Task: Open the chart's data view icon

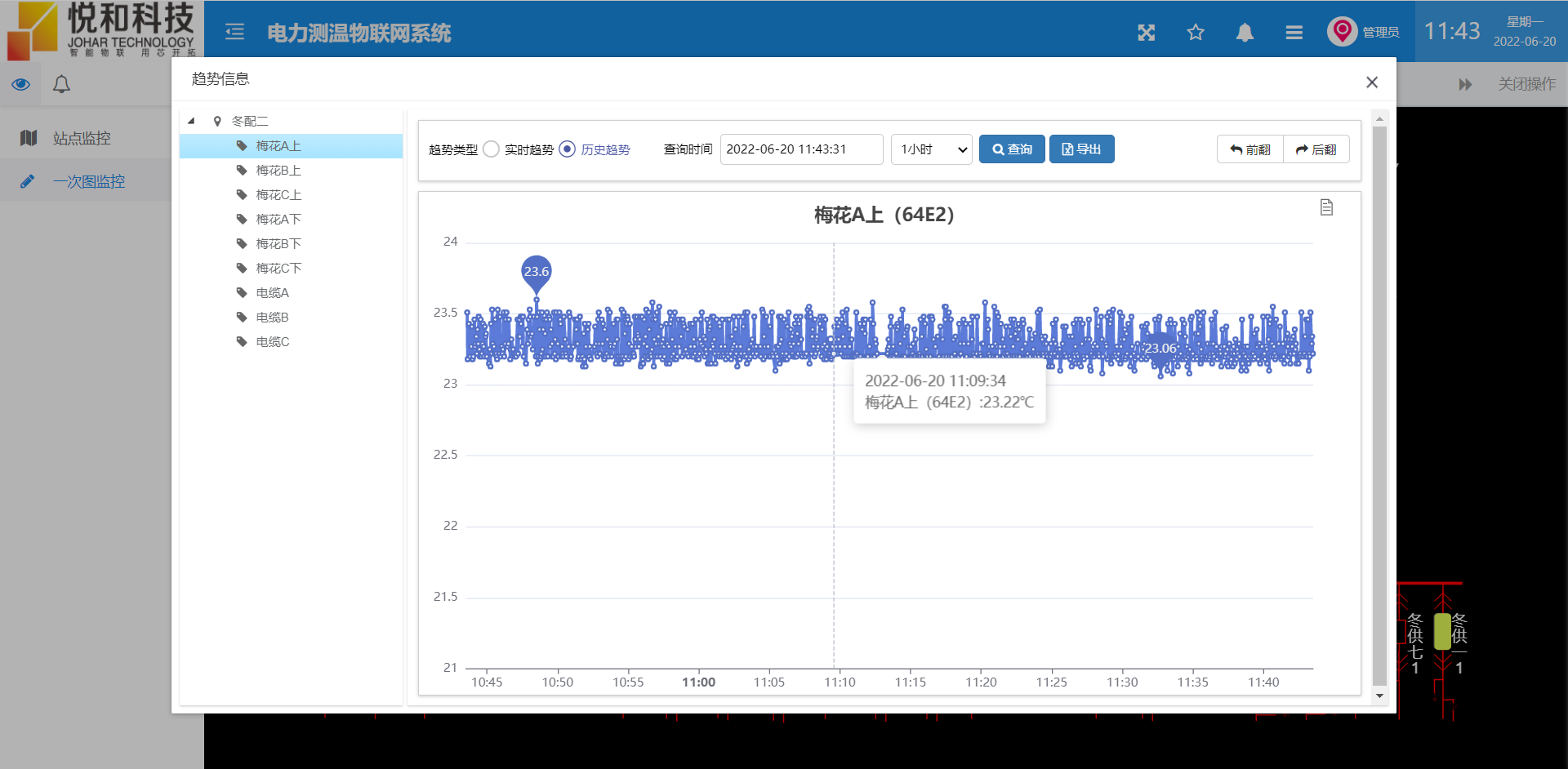Action: [x=1326, y=207]
